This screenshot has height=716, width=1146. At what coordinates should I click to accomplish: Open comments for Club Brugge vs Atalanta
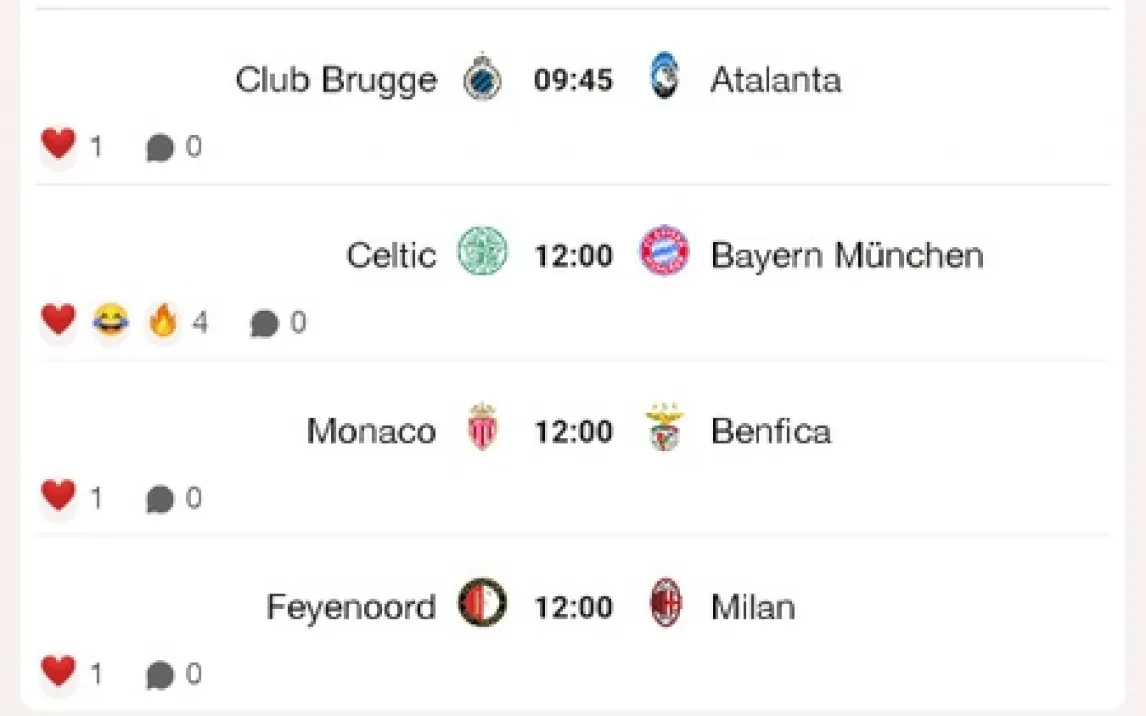[160, 148]
